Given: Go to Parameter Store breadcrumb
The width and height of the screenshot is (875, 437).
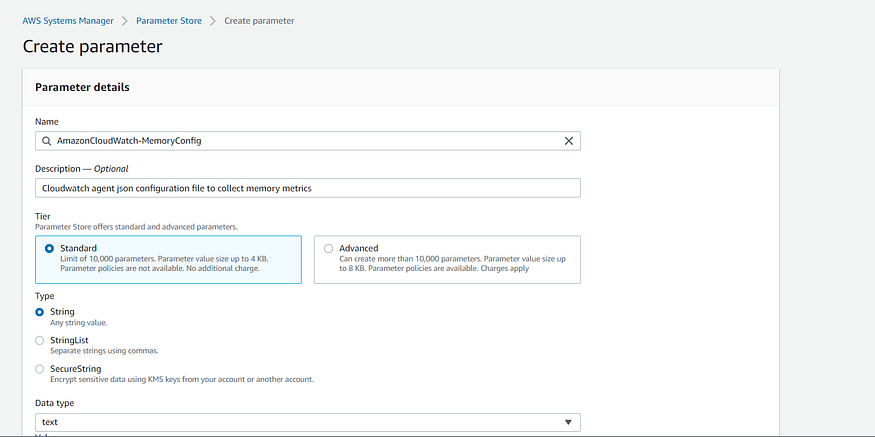Looking at the screenshot, I should click(x=169, y=21).
